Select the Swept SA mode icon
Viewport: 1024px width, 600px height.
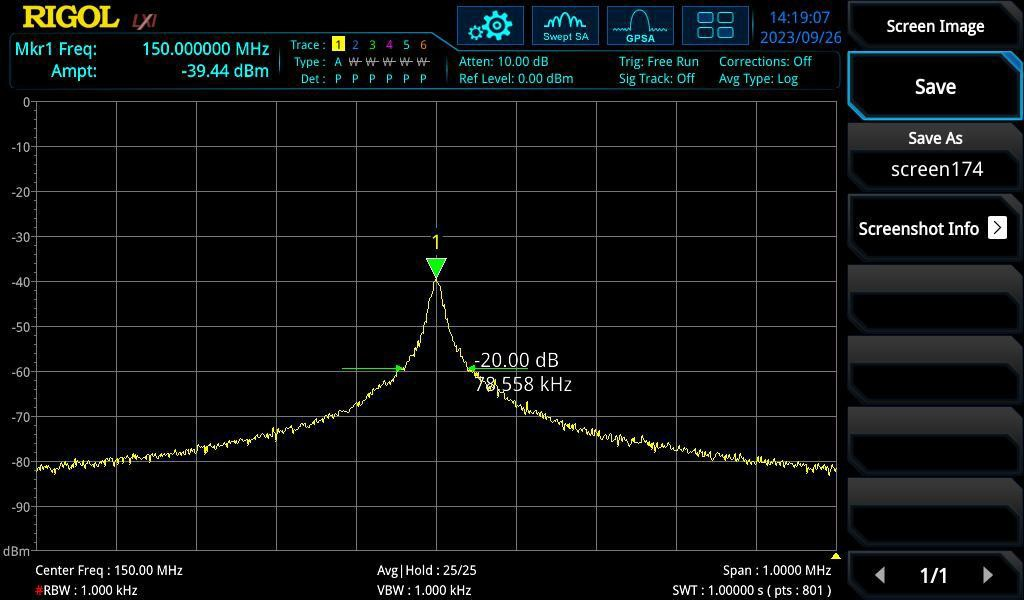pos(565,26)
